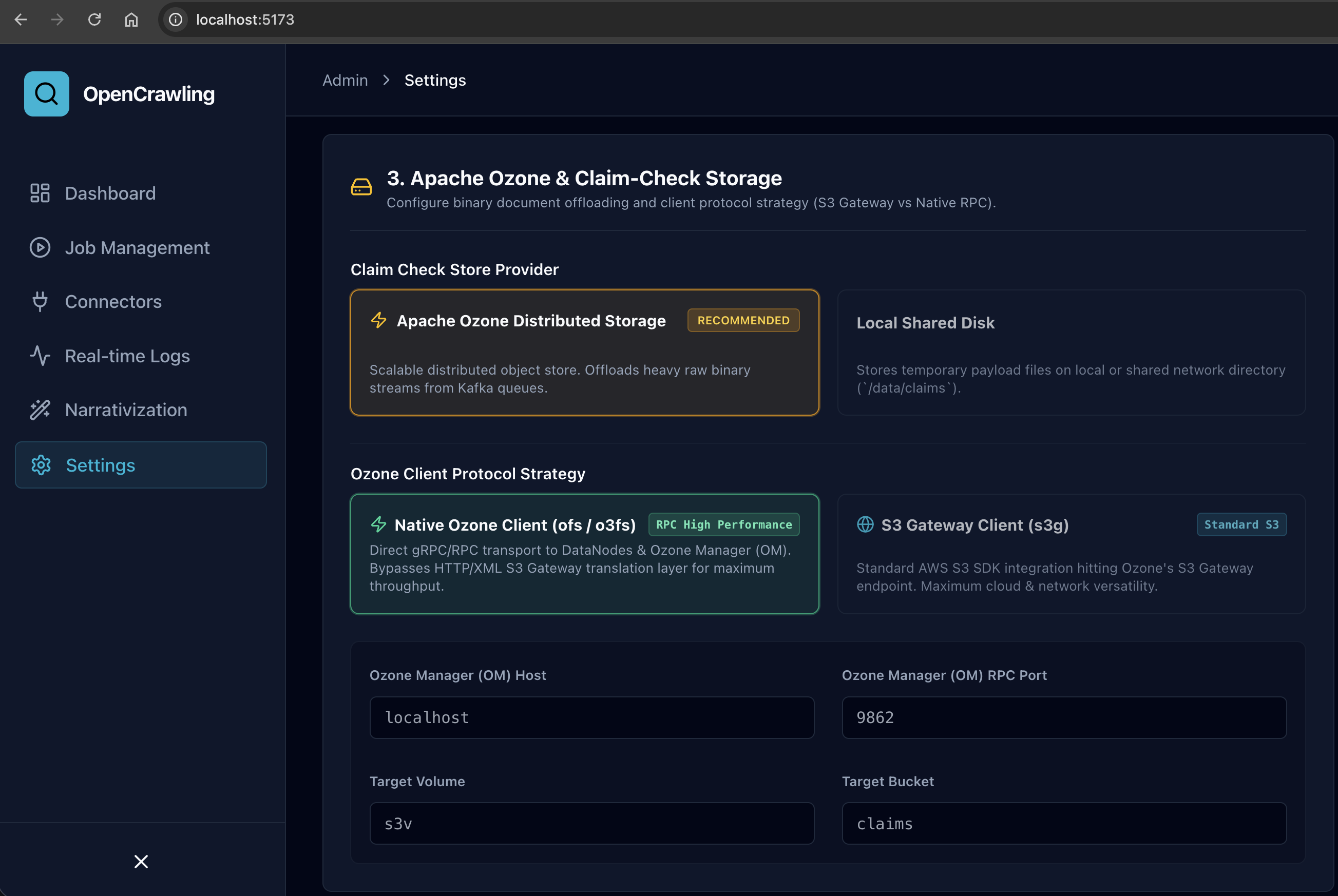This screenshot has width=1338, height=896.
Task: Click the OpenCrawling brand title
Action: 149,94
